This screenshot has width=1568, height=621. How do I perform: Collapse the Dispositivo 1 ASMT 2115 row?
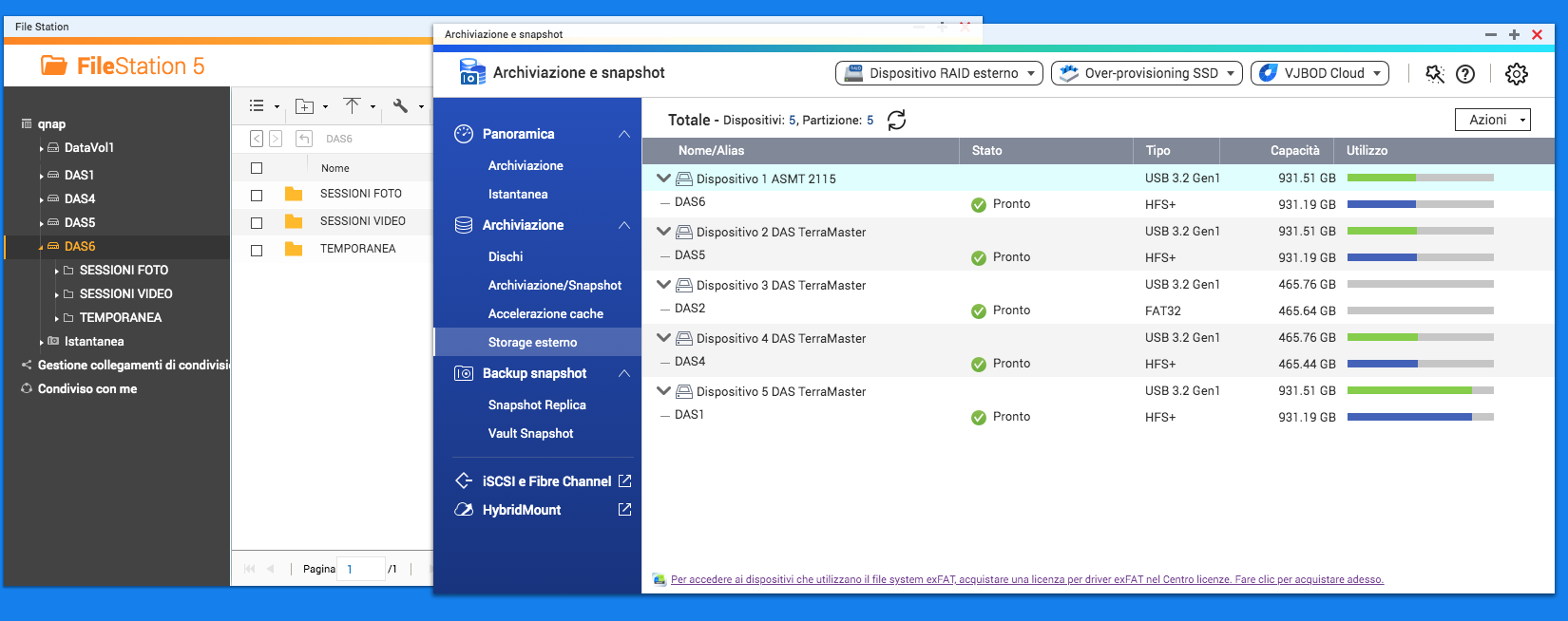click(x=663, y=179)
